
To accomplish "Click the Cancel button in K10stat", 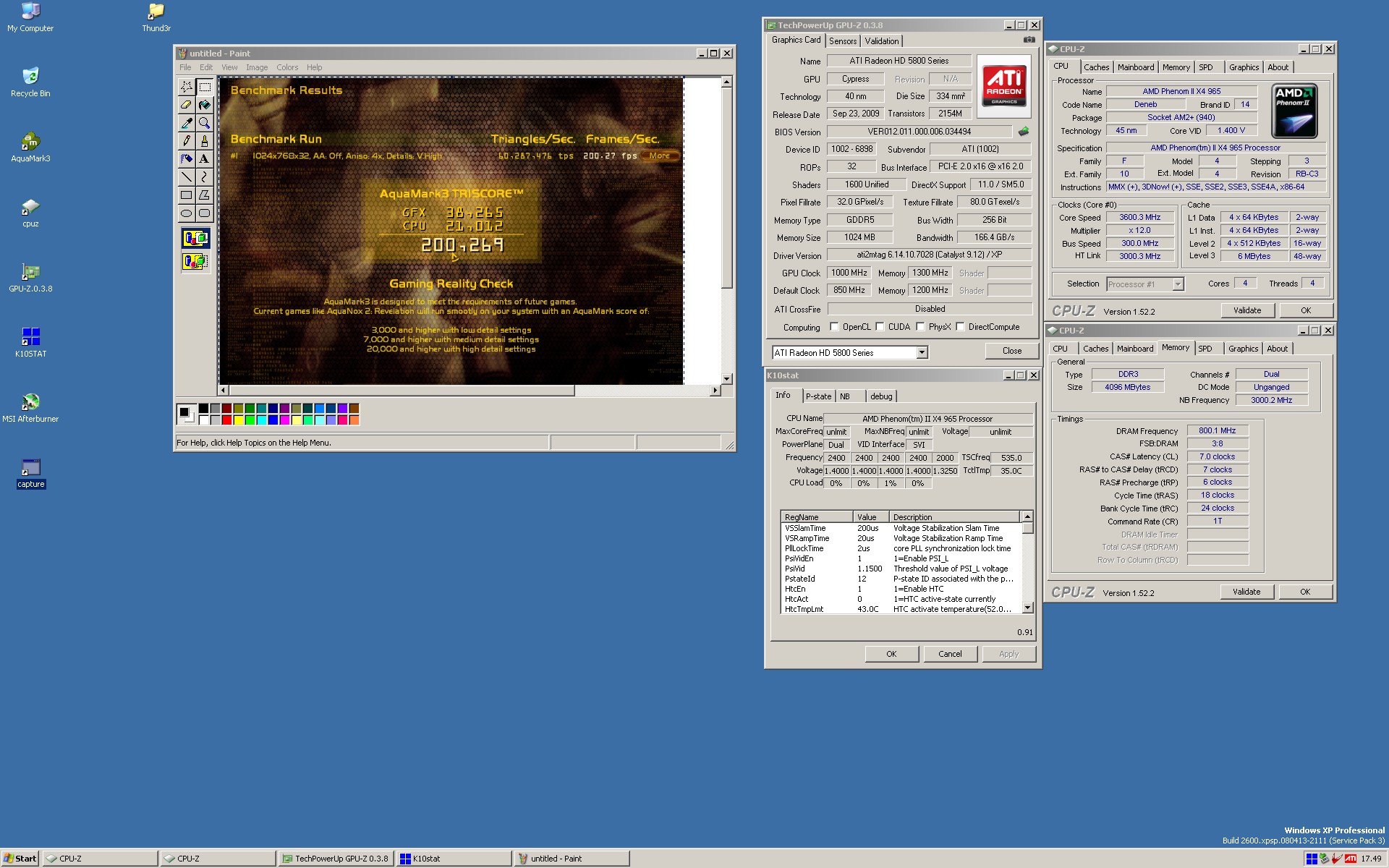I will click(950, 654).
